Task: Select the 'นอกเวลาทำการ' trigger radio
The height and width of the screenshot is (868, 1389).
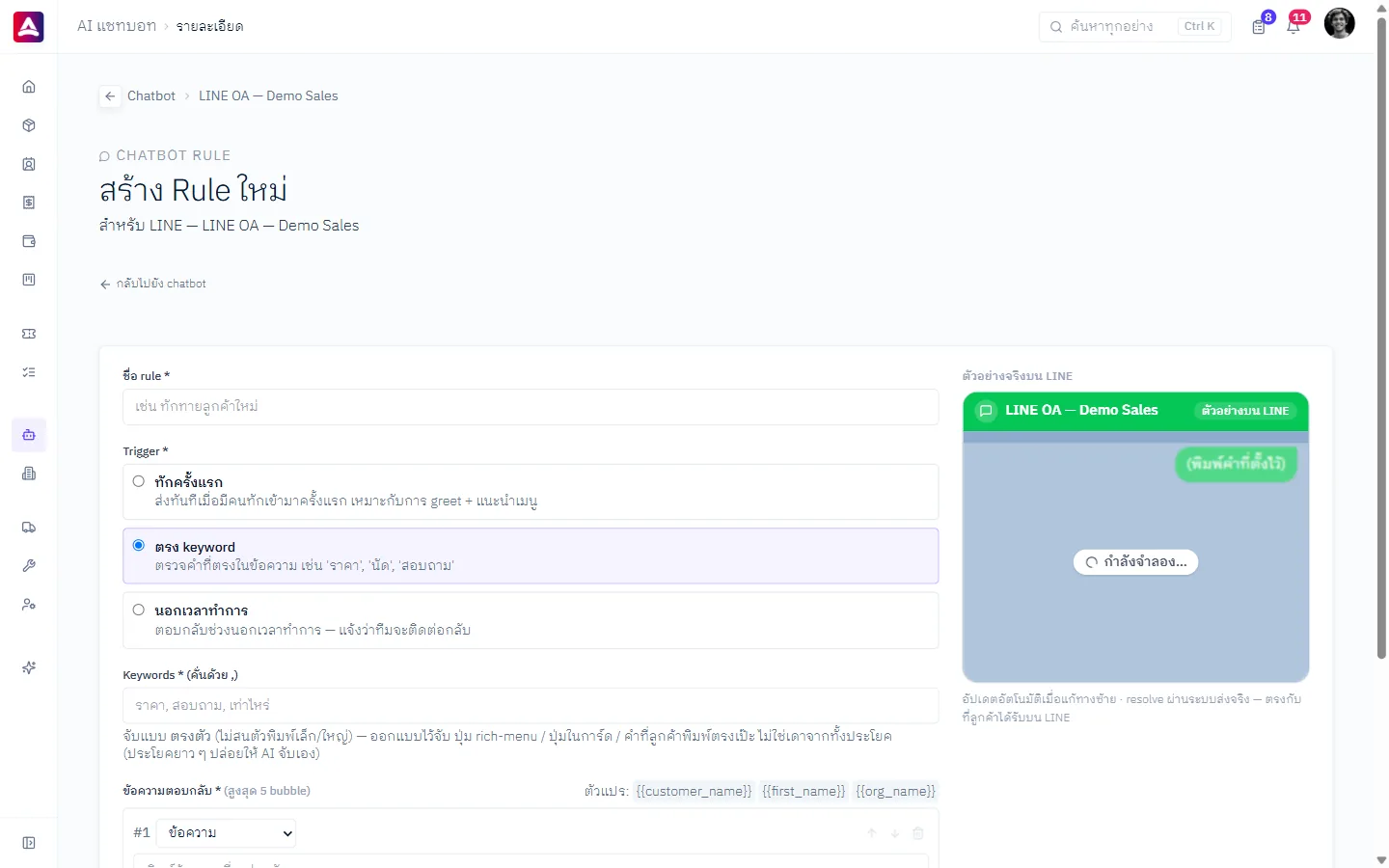Action: (139, 610)
